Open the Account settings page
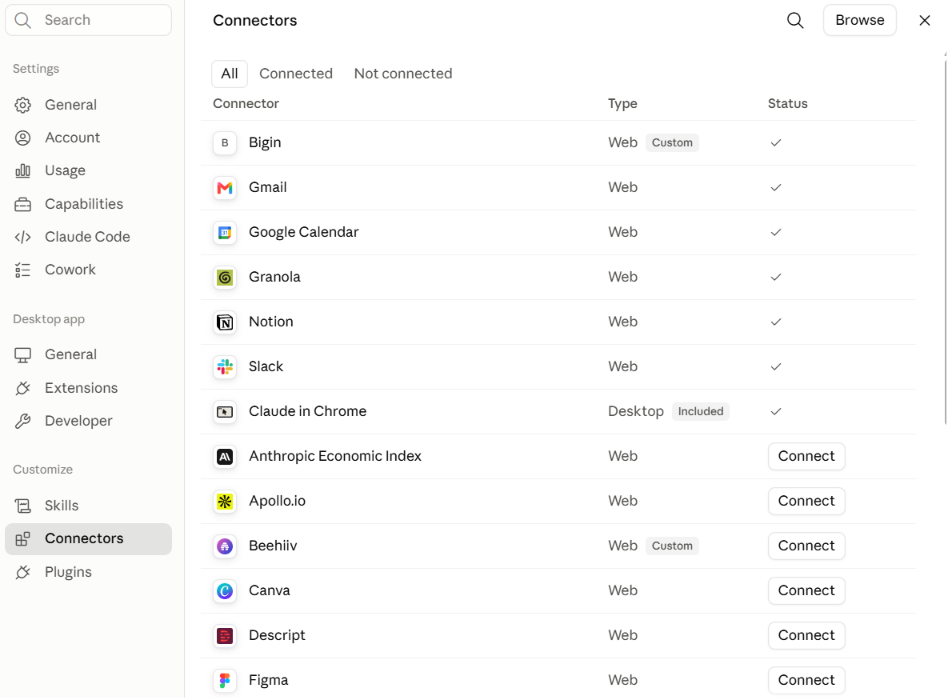The image size is (947, 698). click(x=88, y=138)
